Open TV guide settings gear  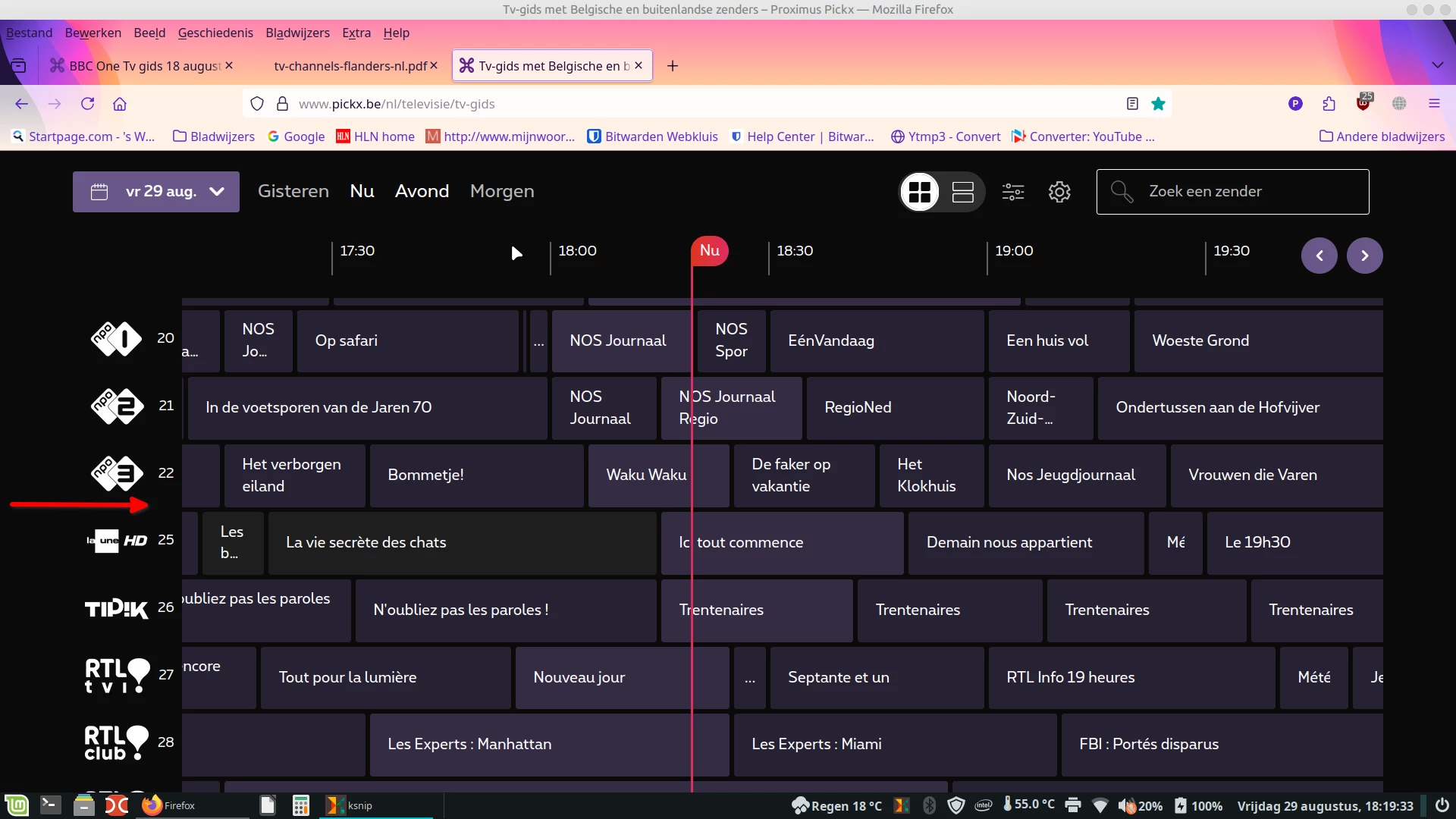click(x=1059, y=192)
